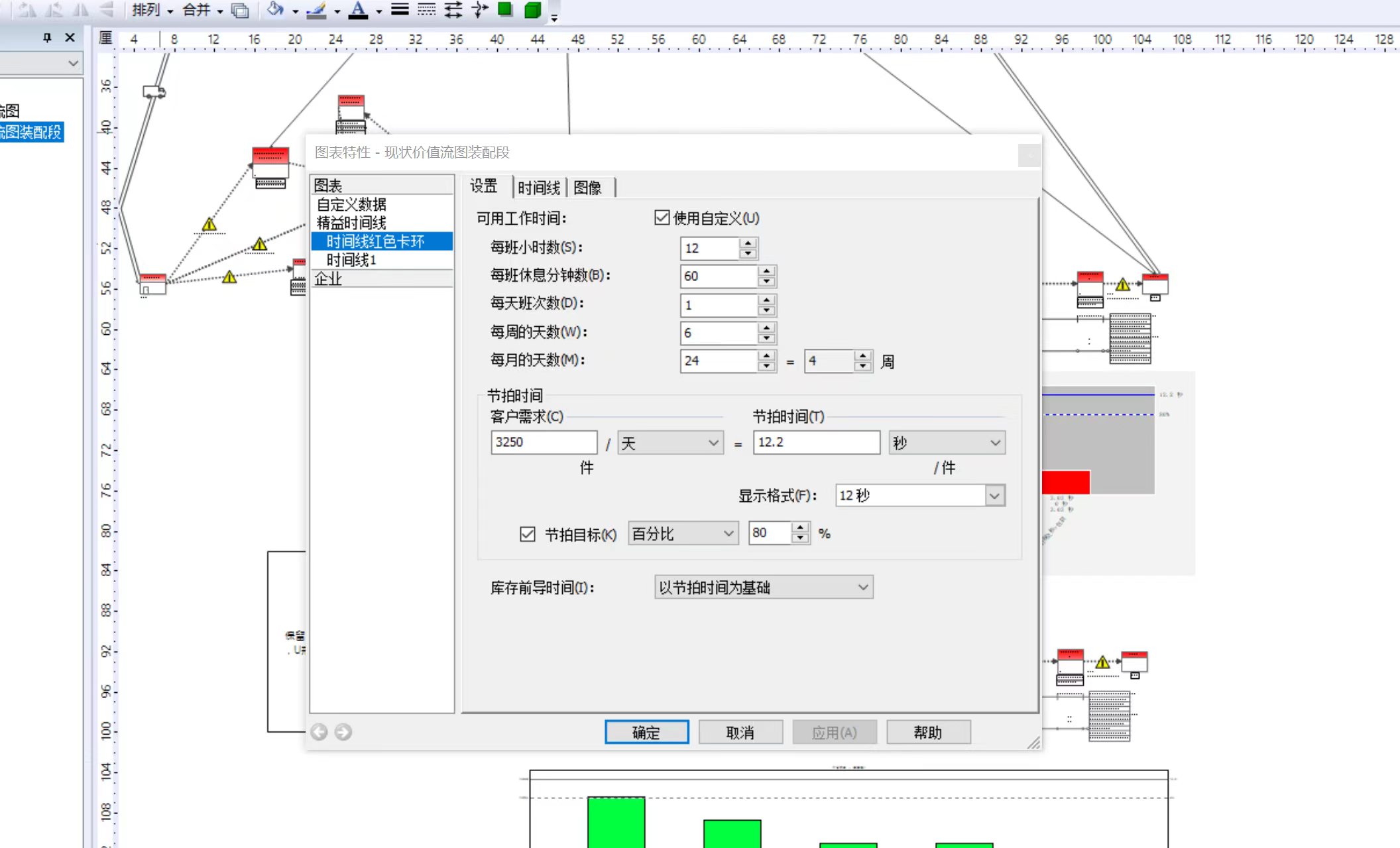
Task: Open the 秒 time unit dropdown
Action: 947,442
